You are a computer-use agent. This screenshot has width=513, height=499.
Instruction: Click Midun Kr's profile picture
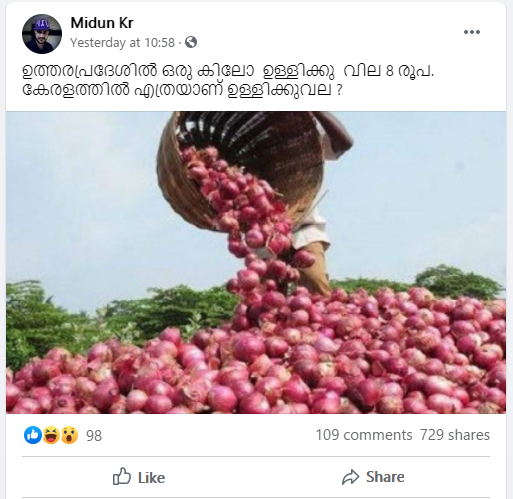click(x=42, y=34)
